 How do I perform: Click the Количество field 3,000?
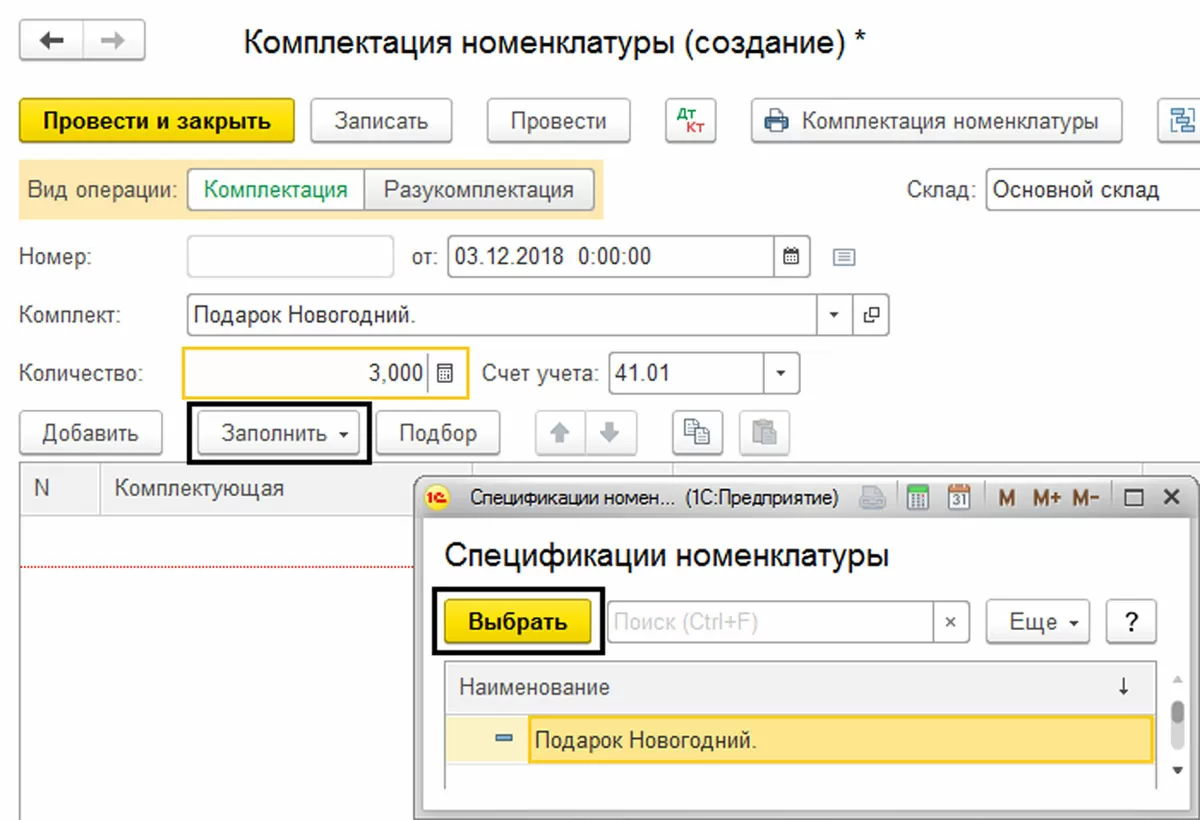tap(306, 373)
